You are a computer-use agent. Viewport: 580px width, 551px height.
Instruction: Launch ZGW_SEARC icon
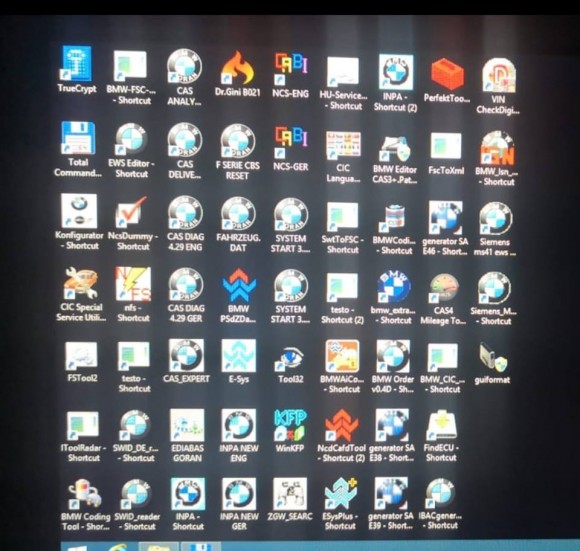coord(290,494)
